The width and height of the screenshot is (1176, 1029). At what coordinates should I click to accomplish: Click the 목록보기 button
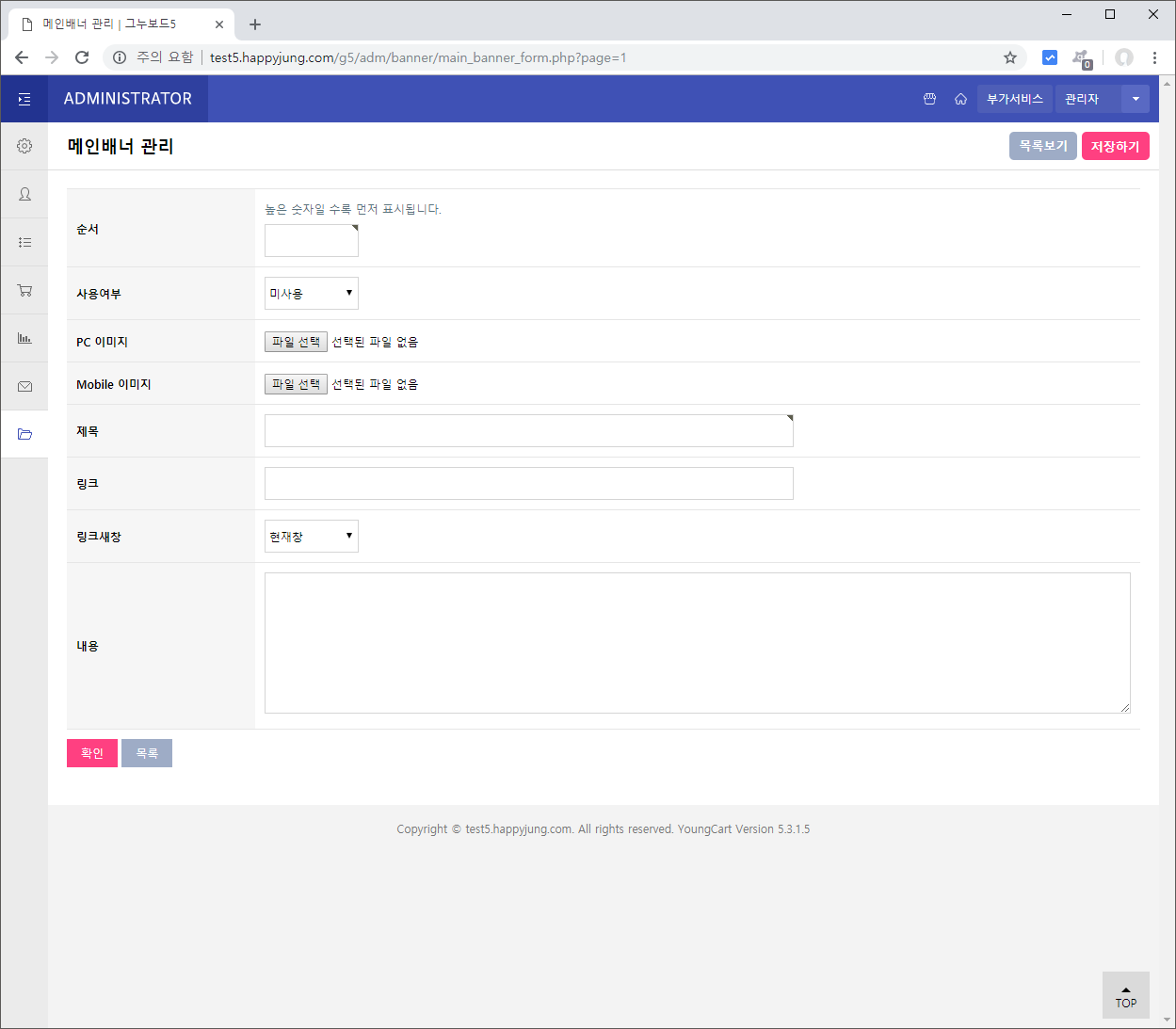pyautogui.click(x=1042, y=146)
